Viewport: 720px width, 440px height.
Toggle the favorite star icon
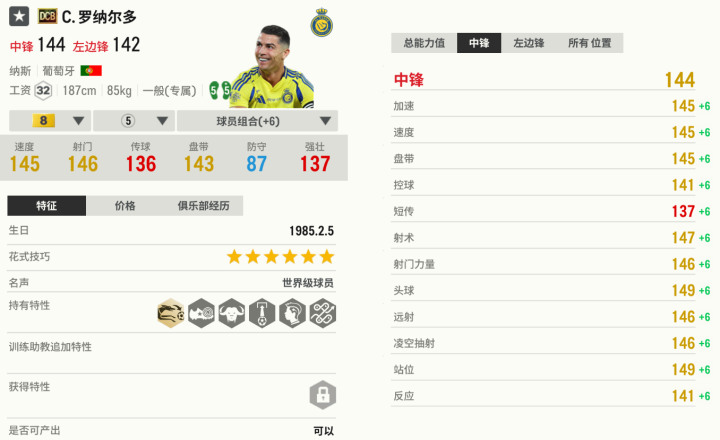(19, 17)
